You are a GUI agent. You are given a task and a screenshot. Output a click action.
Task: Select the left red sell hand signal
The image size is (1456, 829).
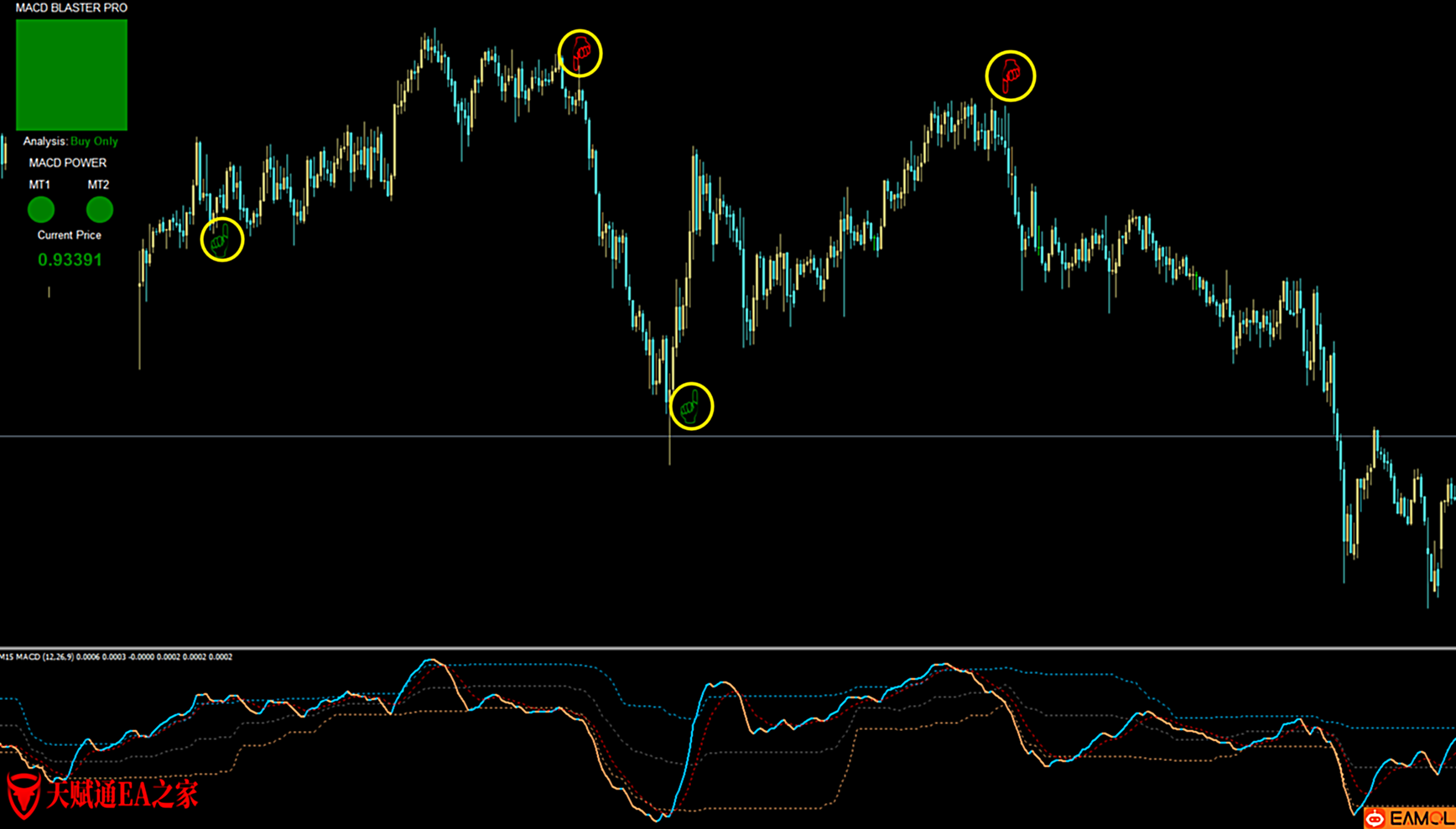[x=580, y=54]
